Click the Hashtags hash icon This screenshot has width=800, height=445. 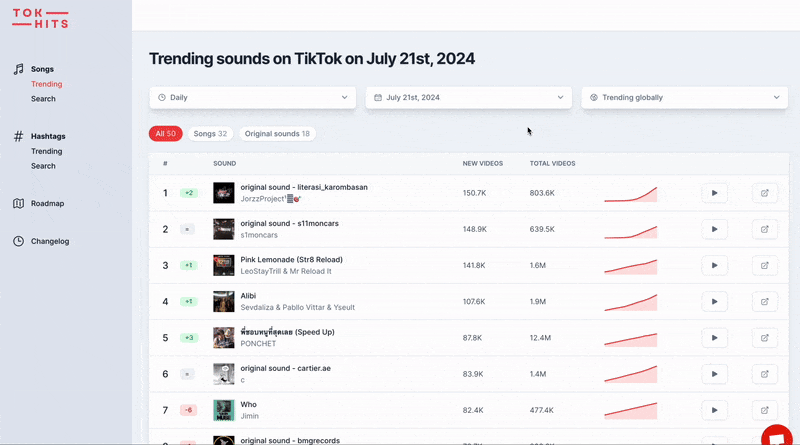click(x=18, y=136)
